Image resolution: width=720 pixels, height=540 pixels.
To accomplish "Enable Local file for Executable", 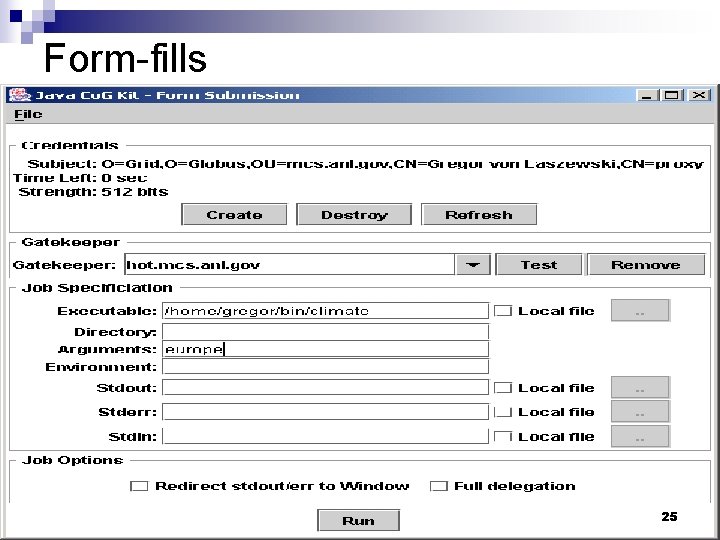I will [x=503, y=311].
